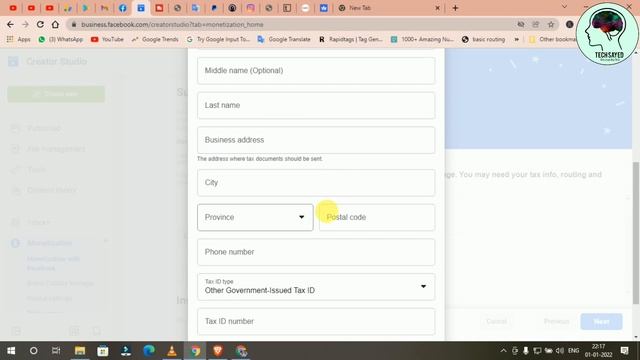Open the Tax ID type dropdown
640x360 pixels.
316,287
